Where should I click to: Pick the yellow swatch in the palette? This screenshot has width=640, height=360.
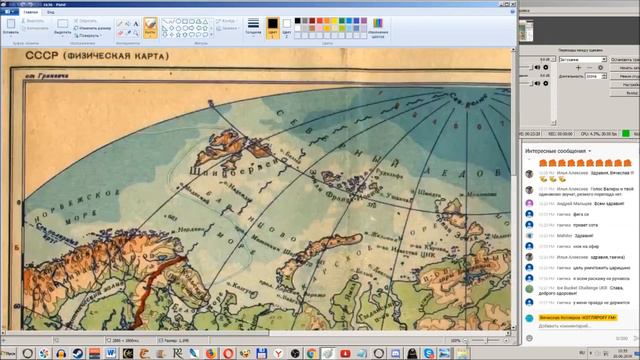point(334,21)
